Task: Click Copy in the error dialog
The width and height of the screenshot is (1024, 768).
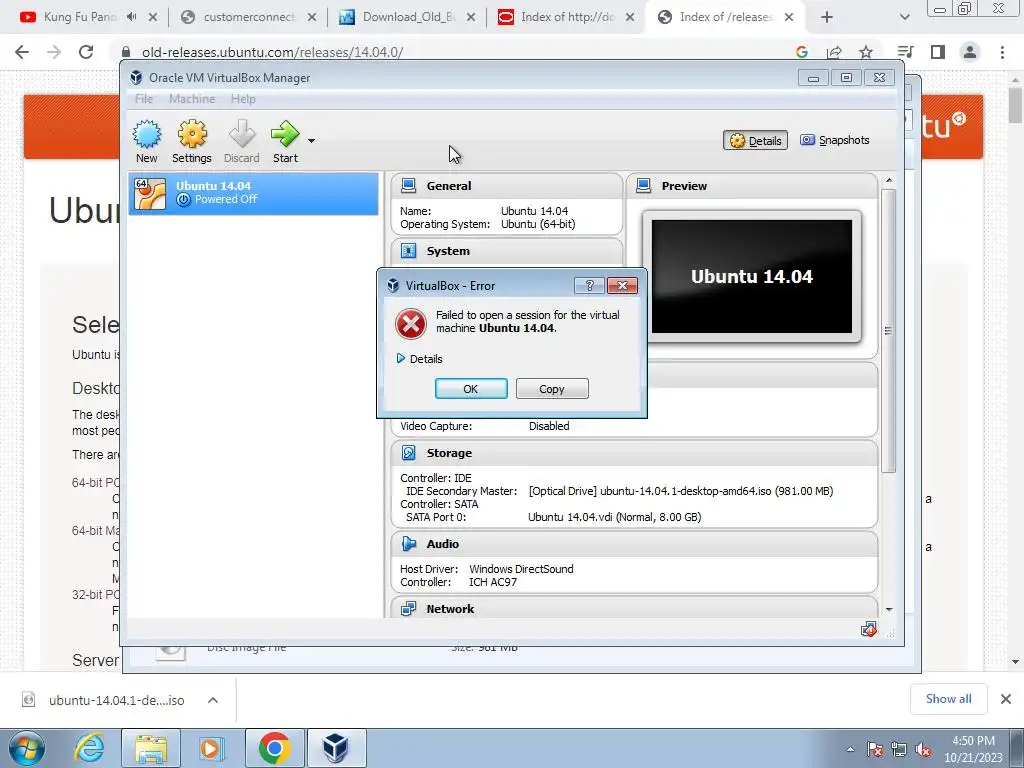Action: (552, 389)
